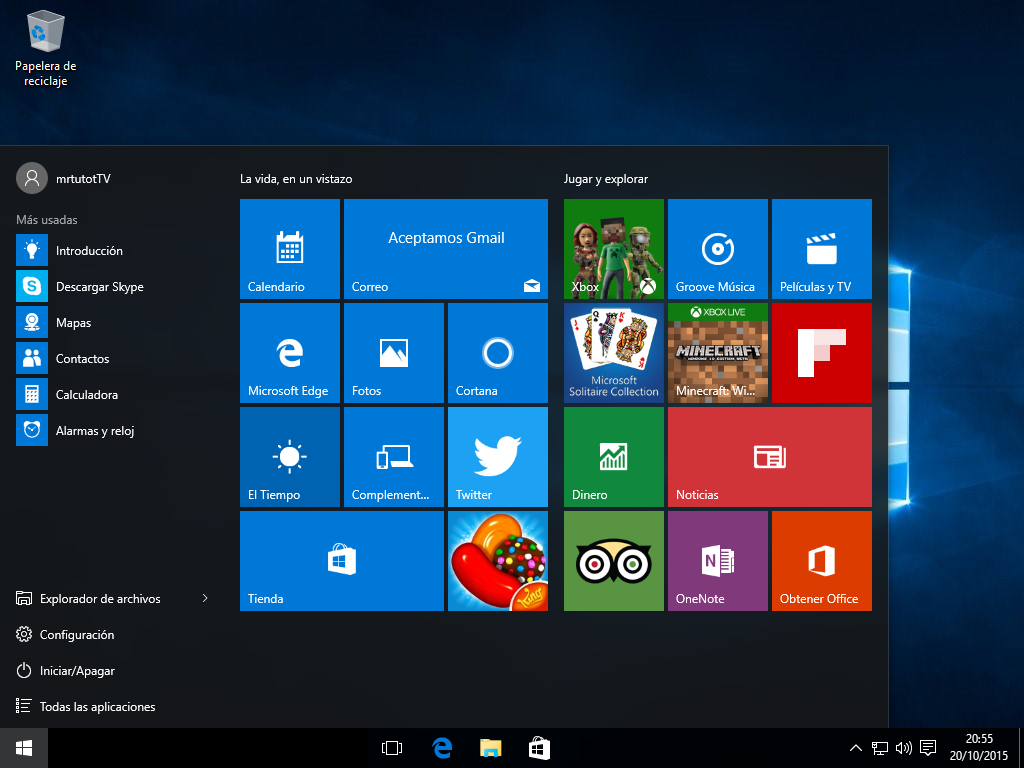This screenshot has height=768, width=1024.
Task: Open Microsoft Solitaire Collection
Action: tap(613, 352)
